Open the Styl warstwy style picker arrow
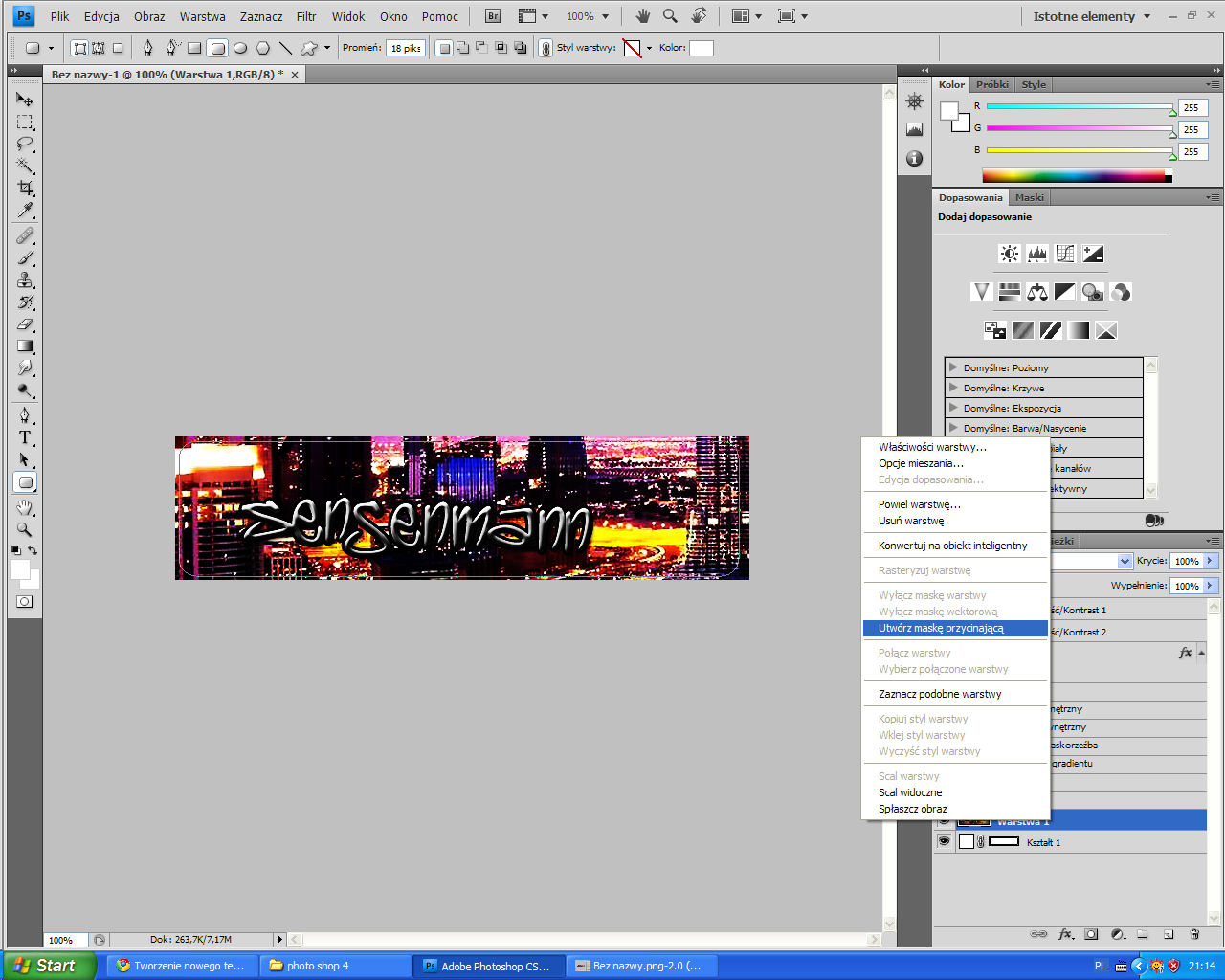This screenshot has width=1225, height=980. (649, 48)
